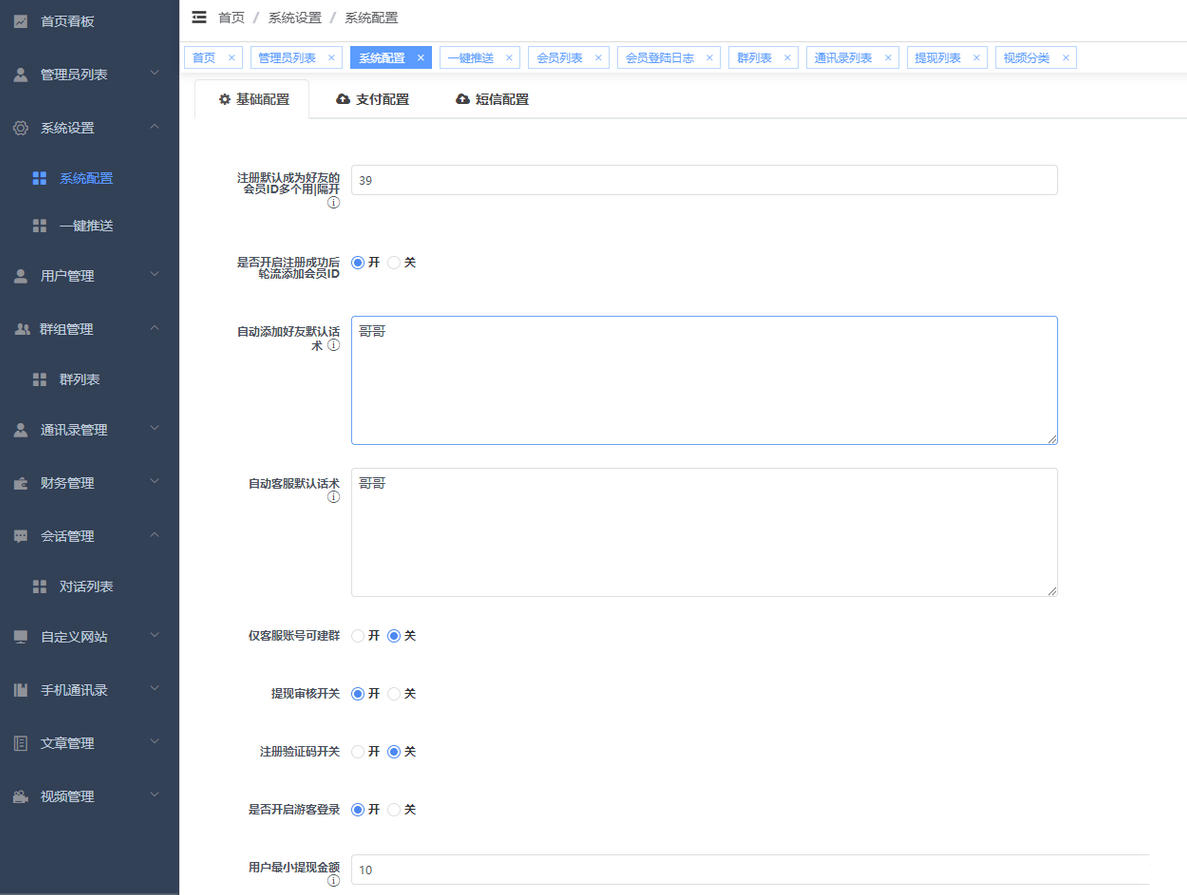
Task: Set 仅客服账号可建群 to 开
Action: coord(358,636)
